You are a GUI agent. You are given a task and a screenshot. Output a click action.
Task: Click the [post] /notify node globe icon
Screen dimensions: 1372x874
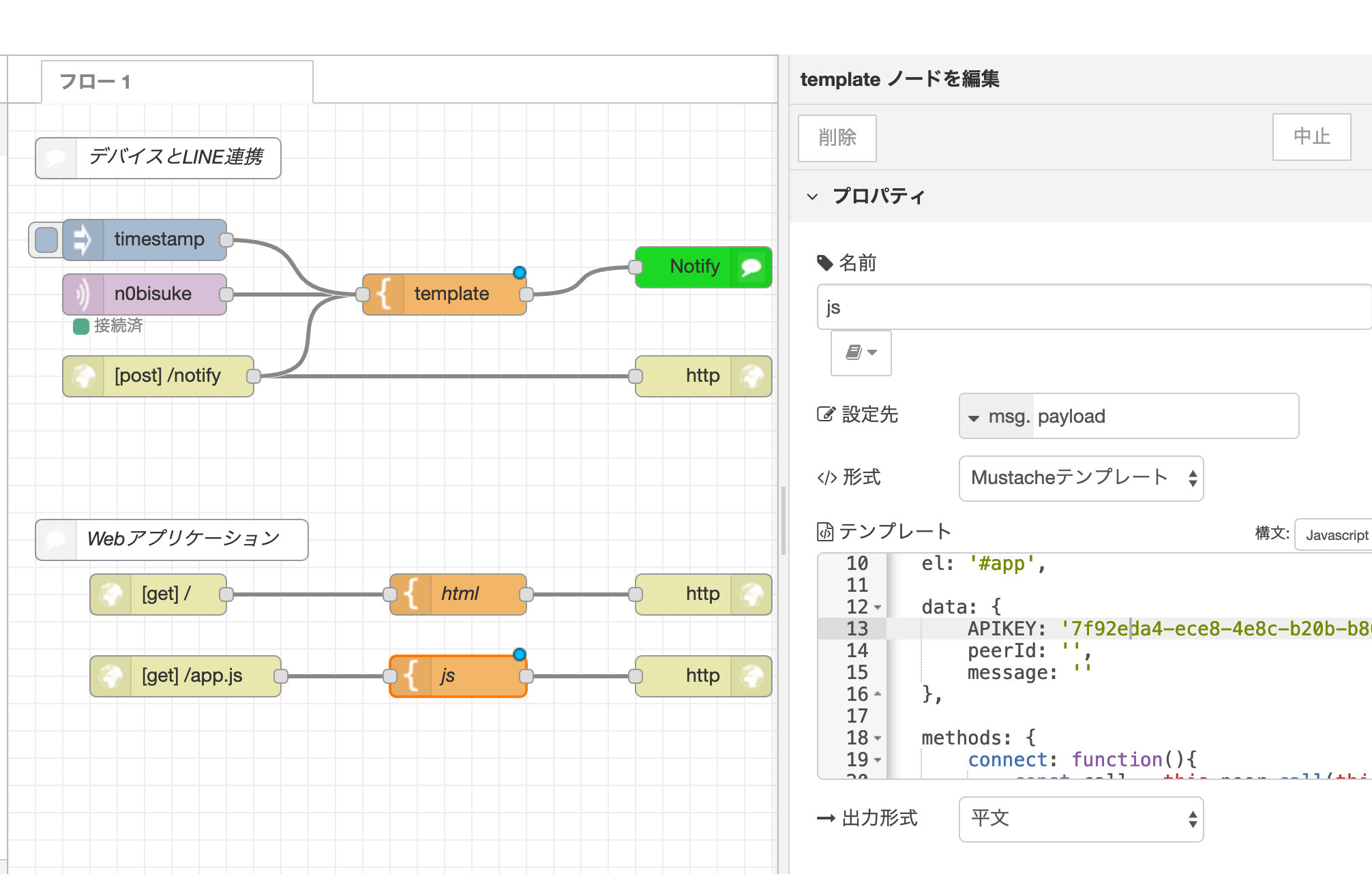[x=83, y=376]
